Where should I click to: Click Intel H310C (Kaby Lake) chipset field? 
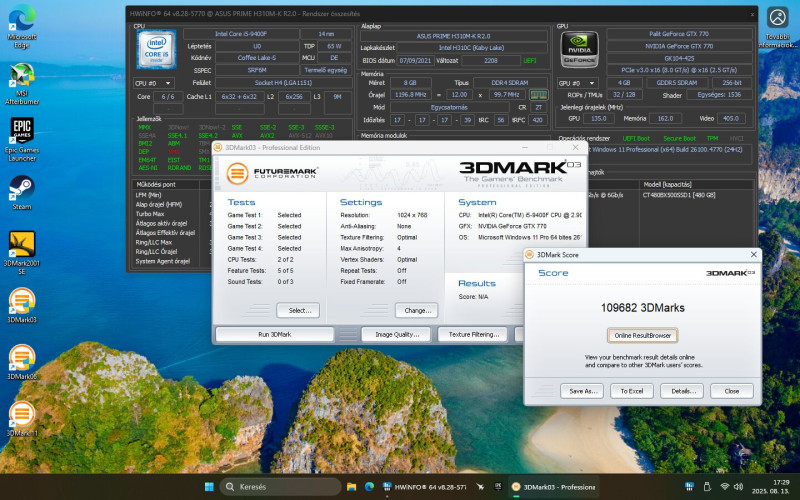click(x=472, y=47)
